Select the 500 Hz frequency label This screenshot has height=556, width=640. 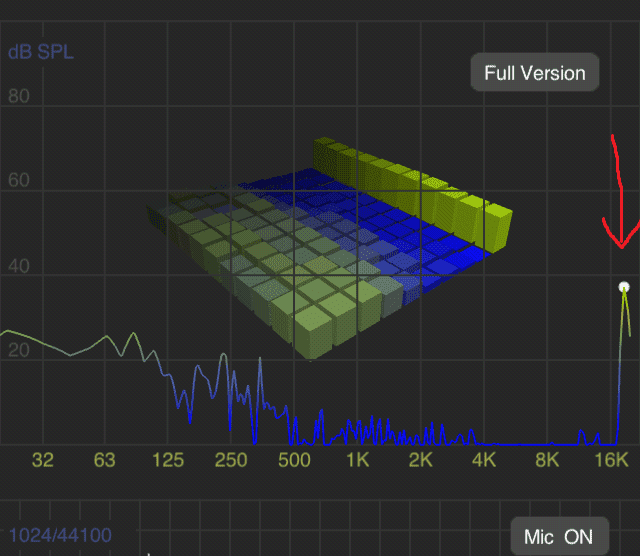click(294, 460)
